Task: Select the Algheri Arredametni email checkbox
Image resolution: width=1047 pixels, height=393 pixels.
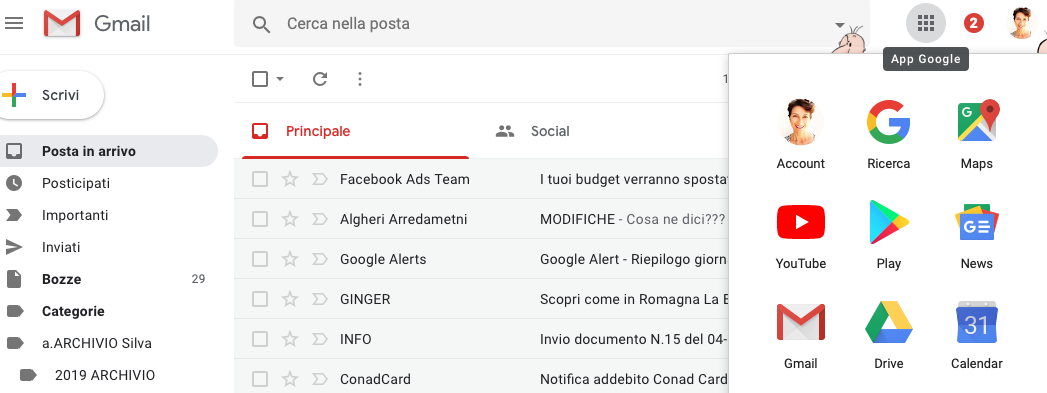Action: (x=260, y=219)
